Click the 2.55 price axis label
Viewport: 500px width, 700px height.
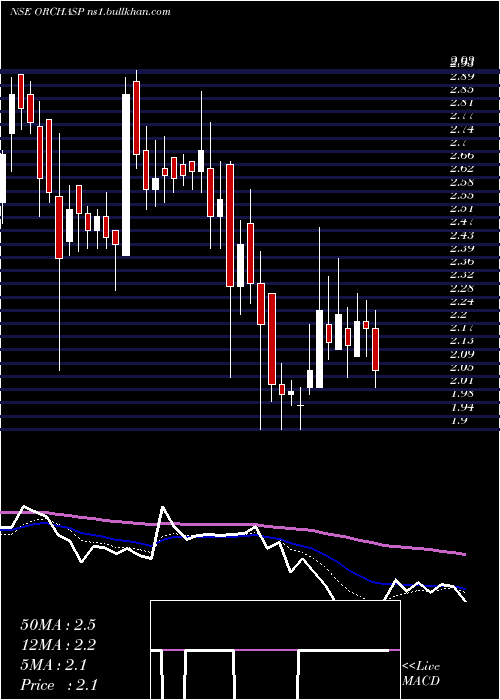coord(462,195)
